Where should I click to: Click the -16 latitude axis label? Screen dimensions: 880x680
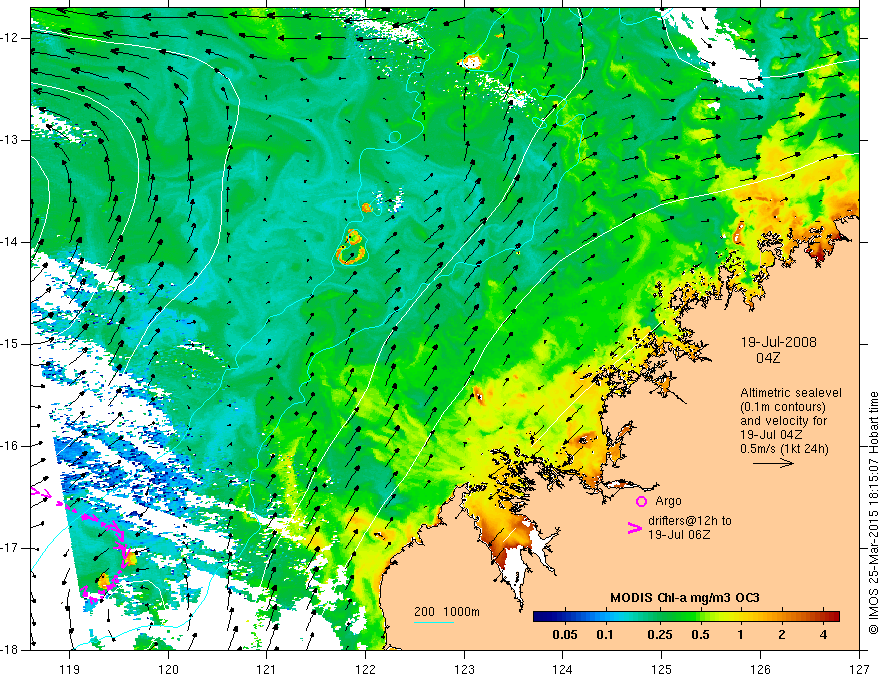11,446
